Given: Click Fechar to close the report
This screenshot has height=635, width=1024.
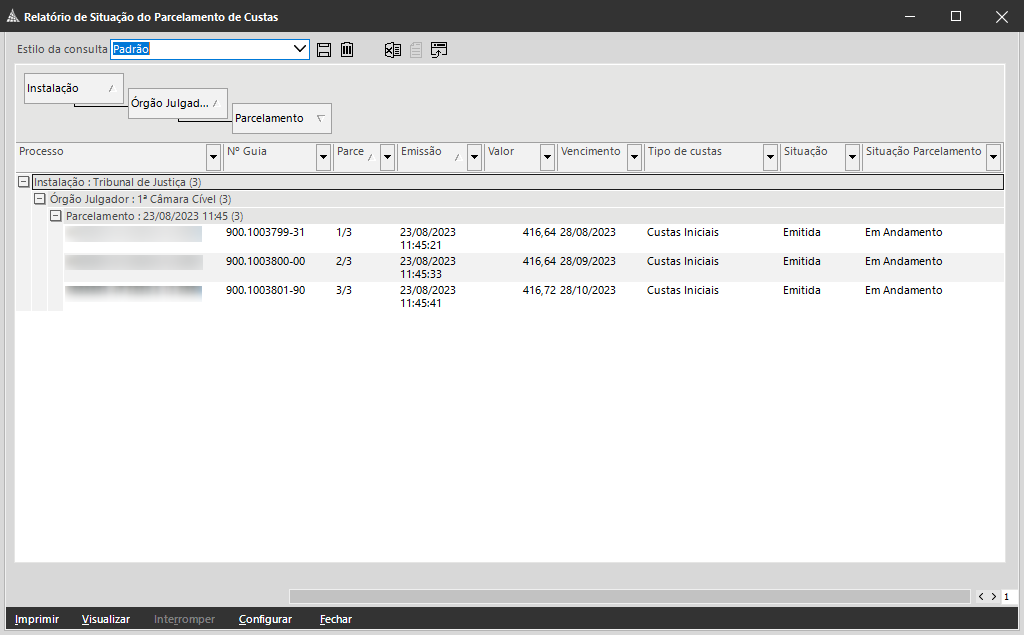Looking at the screenshot, I should (336, 619).
